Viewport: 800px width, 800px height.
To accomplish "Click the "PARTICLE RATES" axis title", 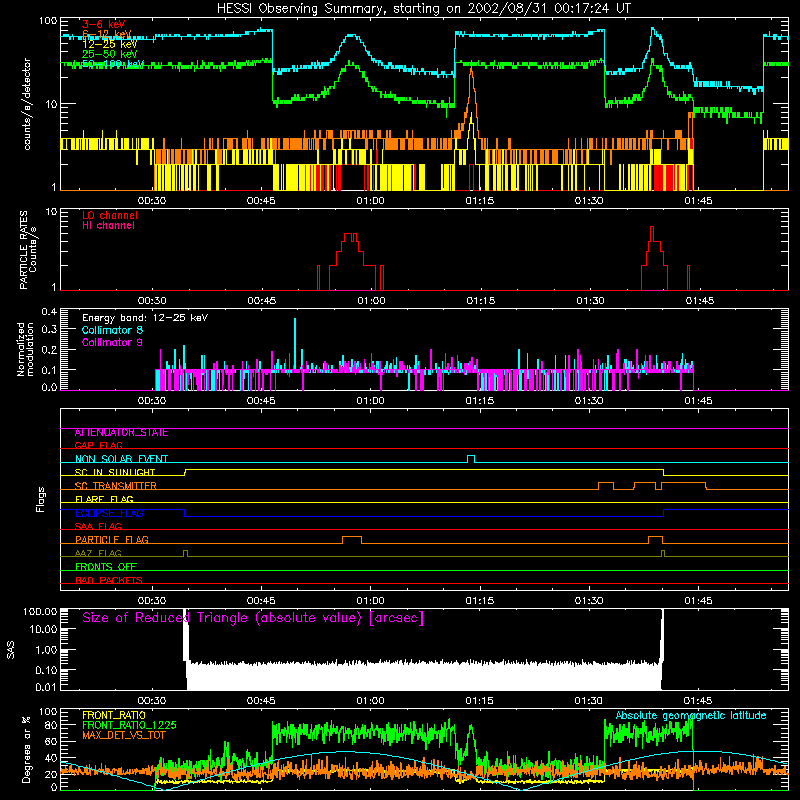I will [23, 250].
